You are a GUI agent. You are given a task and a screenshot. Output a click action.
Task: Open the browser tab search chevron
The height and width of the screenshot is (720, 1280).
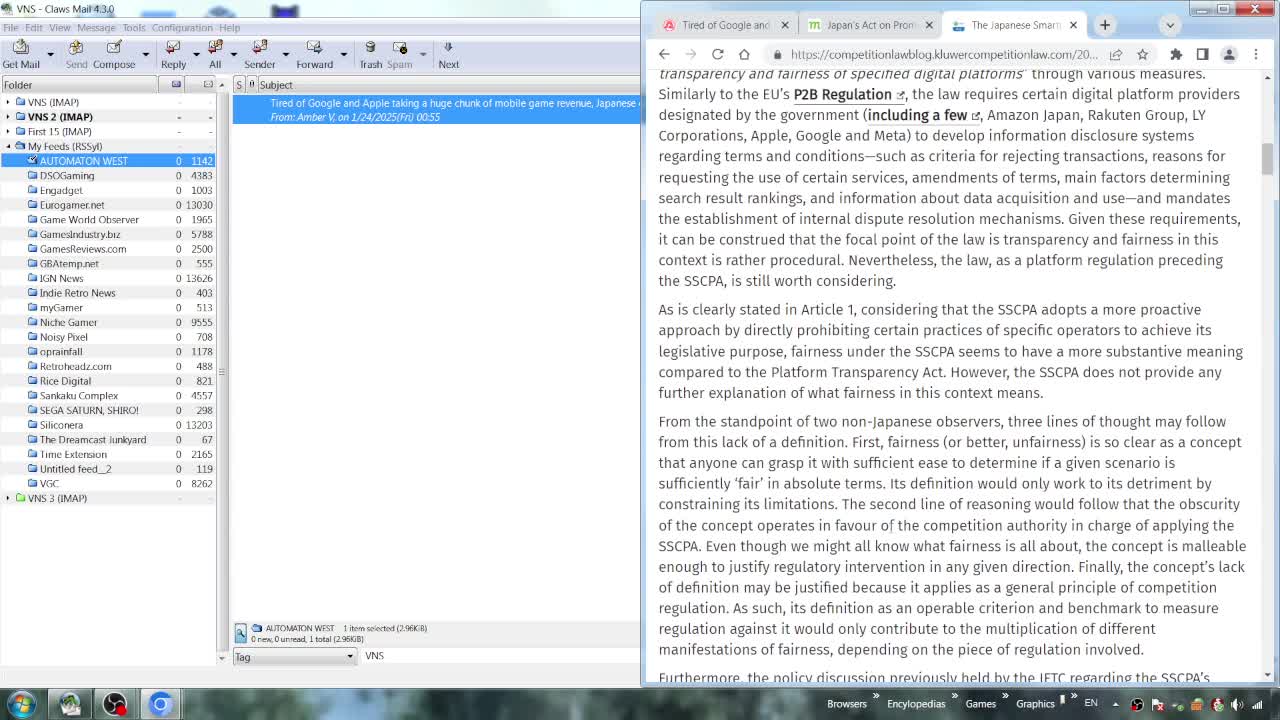point(1170,25)
